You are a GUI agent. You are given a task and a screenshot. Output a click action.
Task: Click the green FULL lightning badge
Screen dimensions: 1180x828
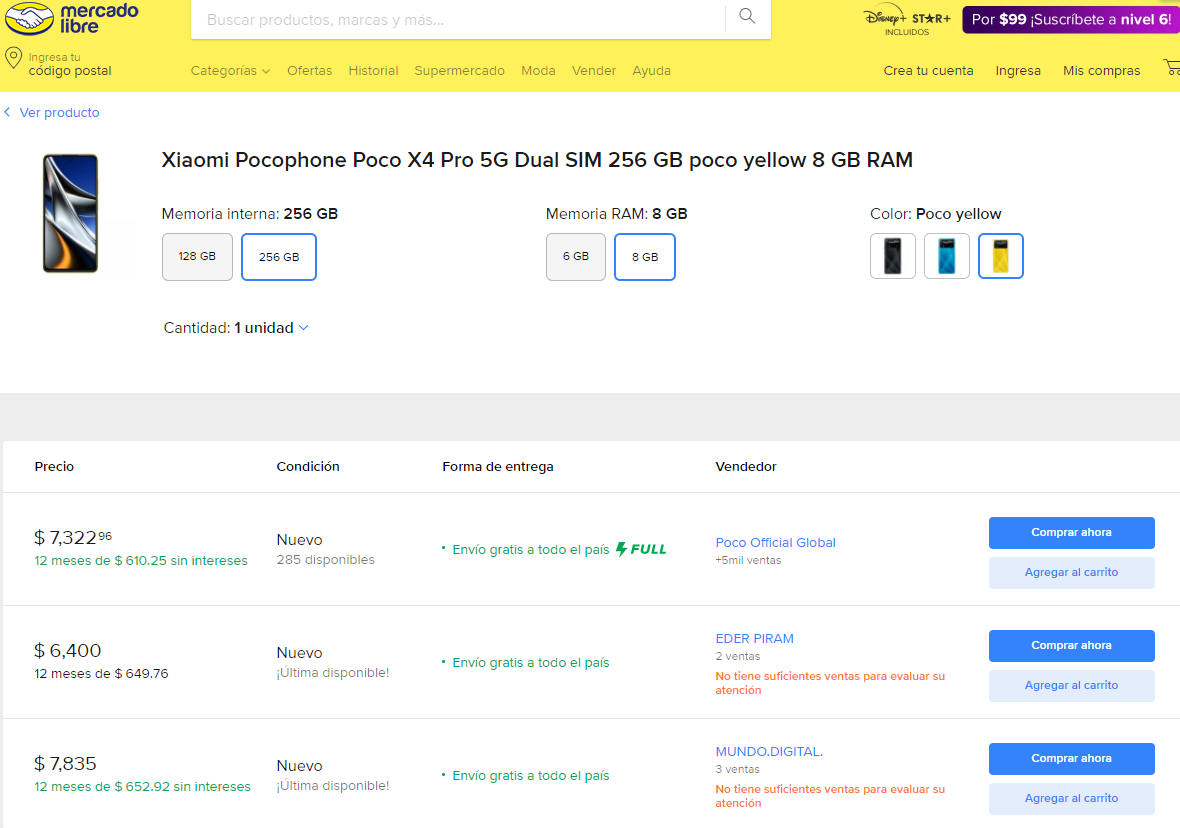pos(641,549)
